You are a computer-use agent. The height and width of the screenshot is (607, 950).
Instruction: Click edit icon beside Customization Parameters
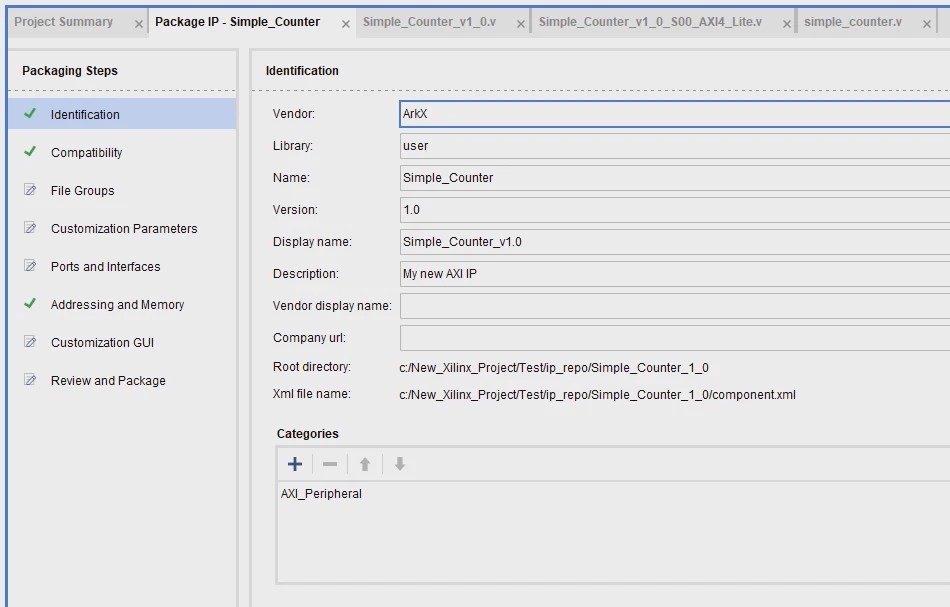[30, 228]
